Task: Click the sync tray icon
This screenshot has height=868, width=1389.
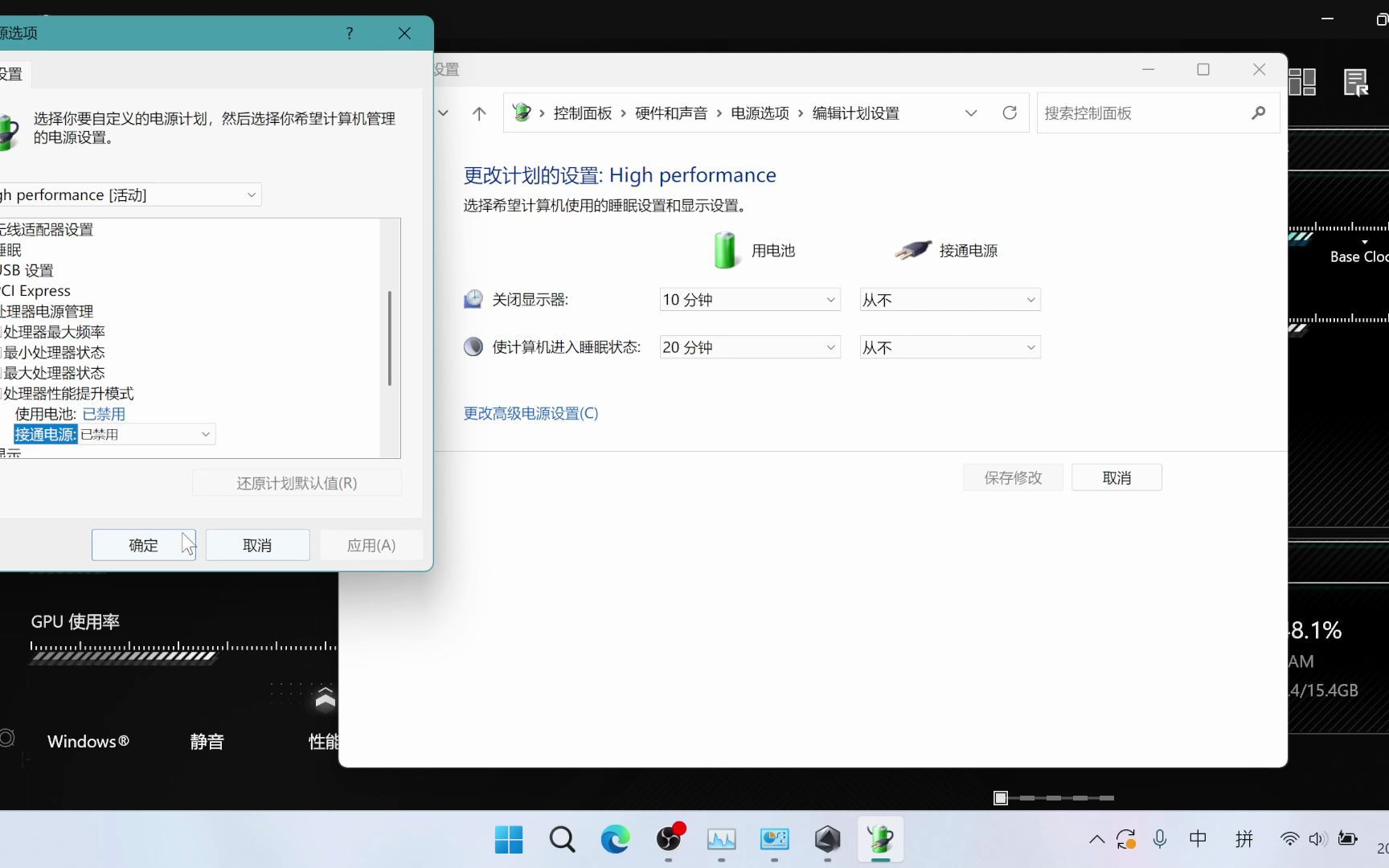Action: pos(1126,839)
